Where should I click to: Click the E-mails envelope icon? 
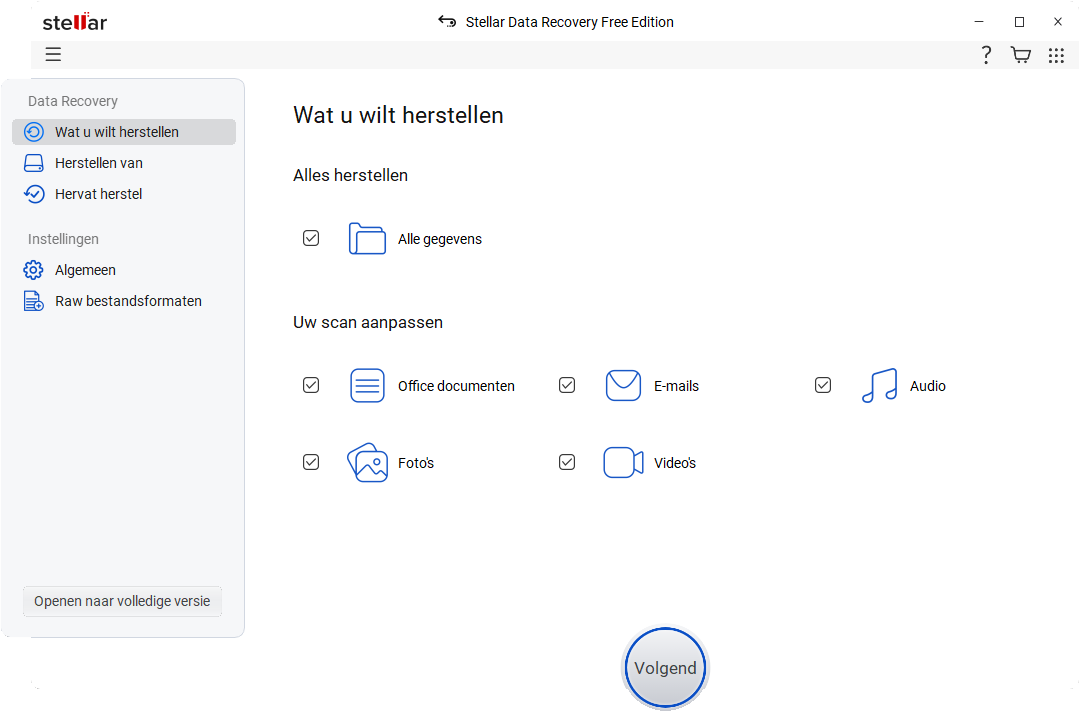[x=623, y=385]
